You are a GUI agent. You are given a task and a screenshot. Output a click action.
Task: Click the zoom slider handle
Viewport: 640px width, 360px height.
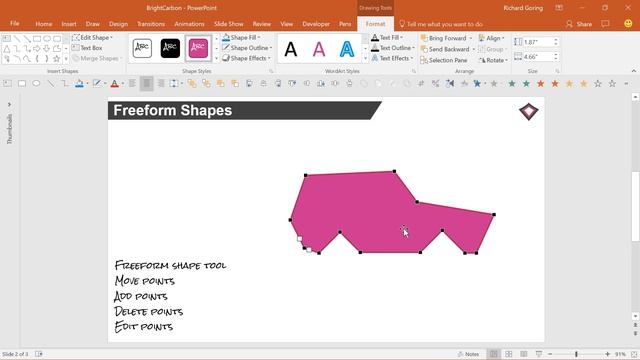pyautogui.click(x=576, y=354)
